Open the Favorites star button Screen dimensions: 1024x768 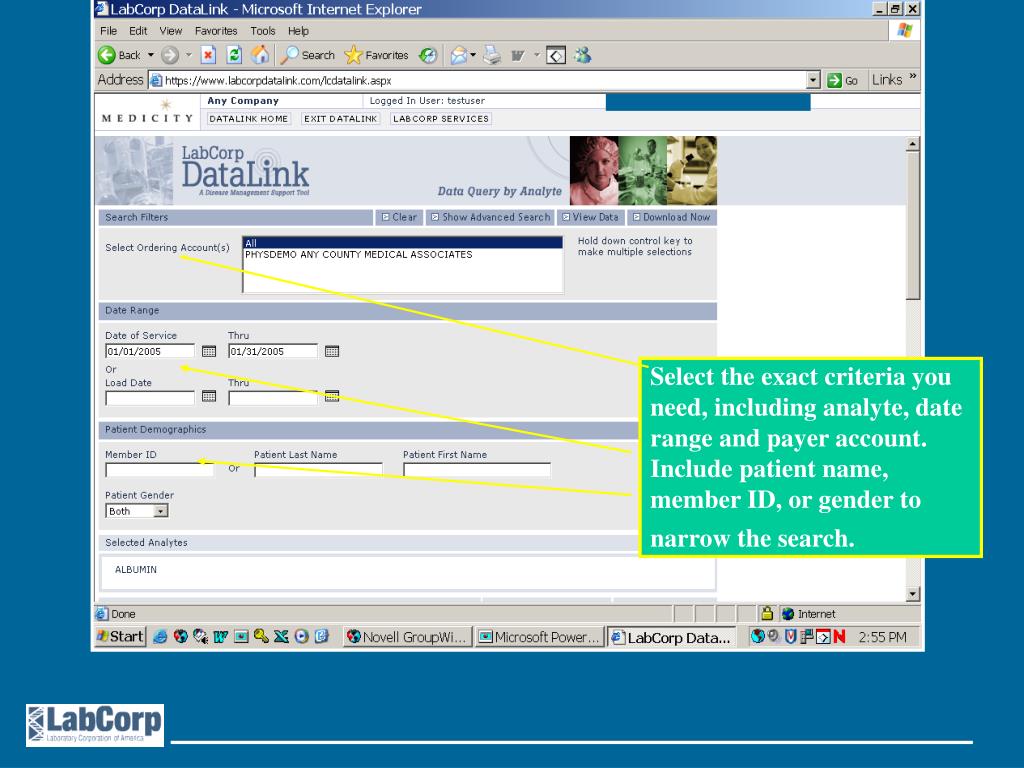pos(376,56)
